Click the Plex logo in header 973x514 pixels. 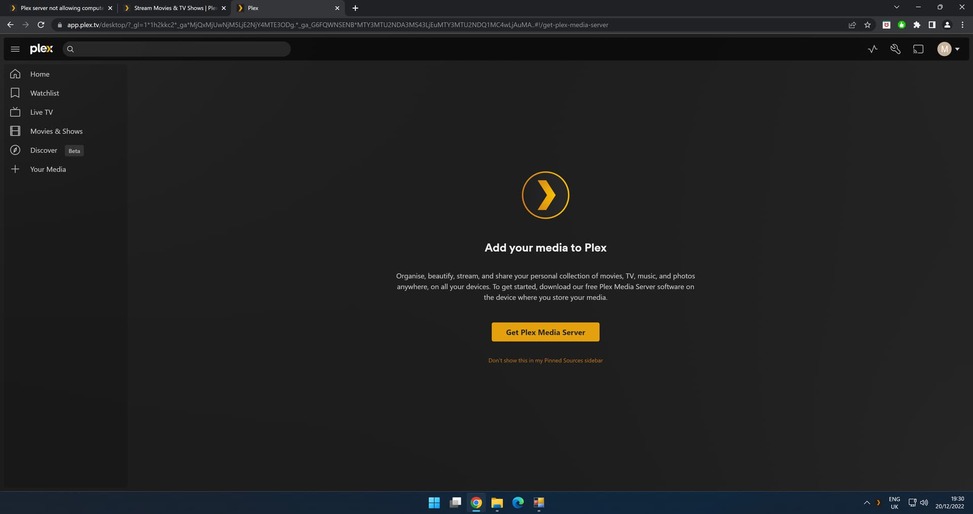coord(42,49)
